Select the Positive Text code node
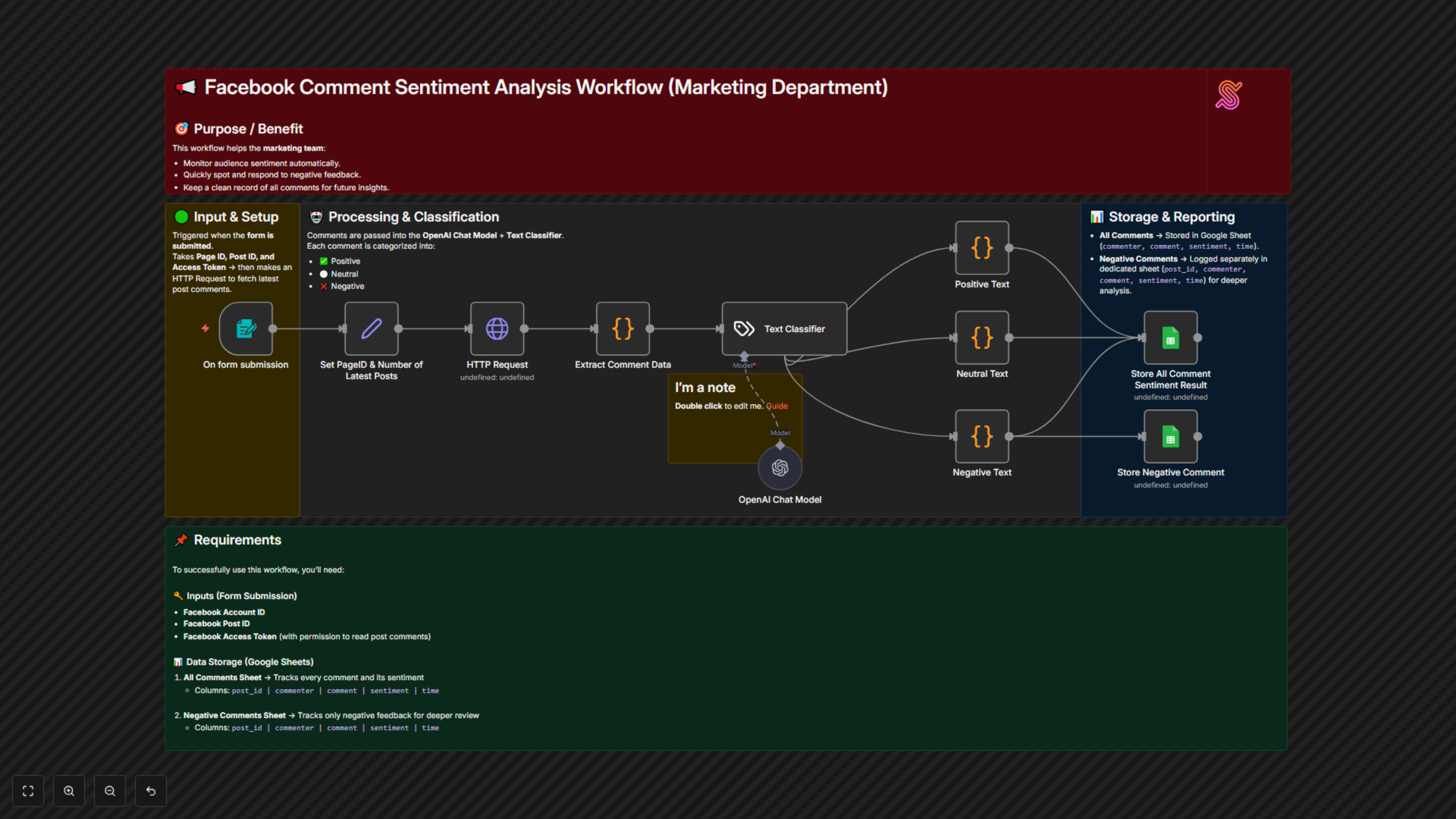The width and height of the screenshot is (1456, 819). 982,248
